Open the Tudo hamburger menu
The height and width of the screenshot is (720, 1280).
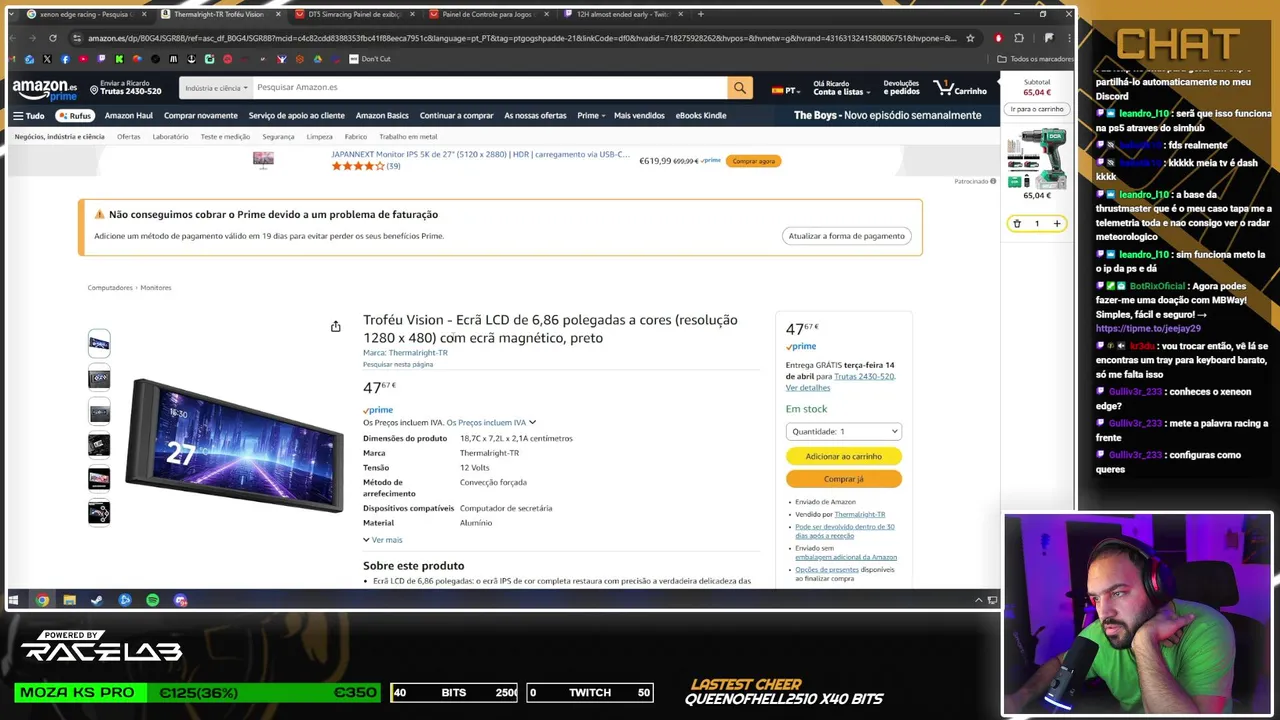click(28, 115)
